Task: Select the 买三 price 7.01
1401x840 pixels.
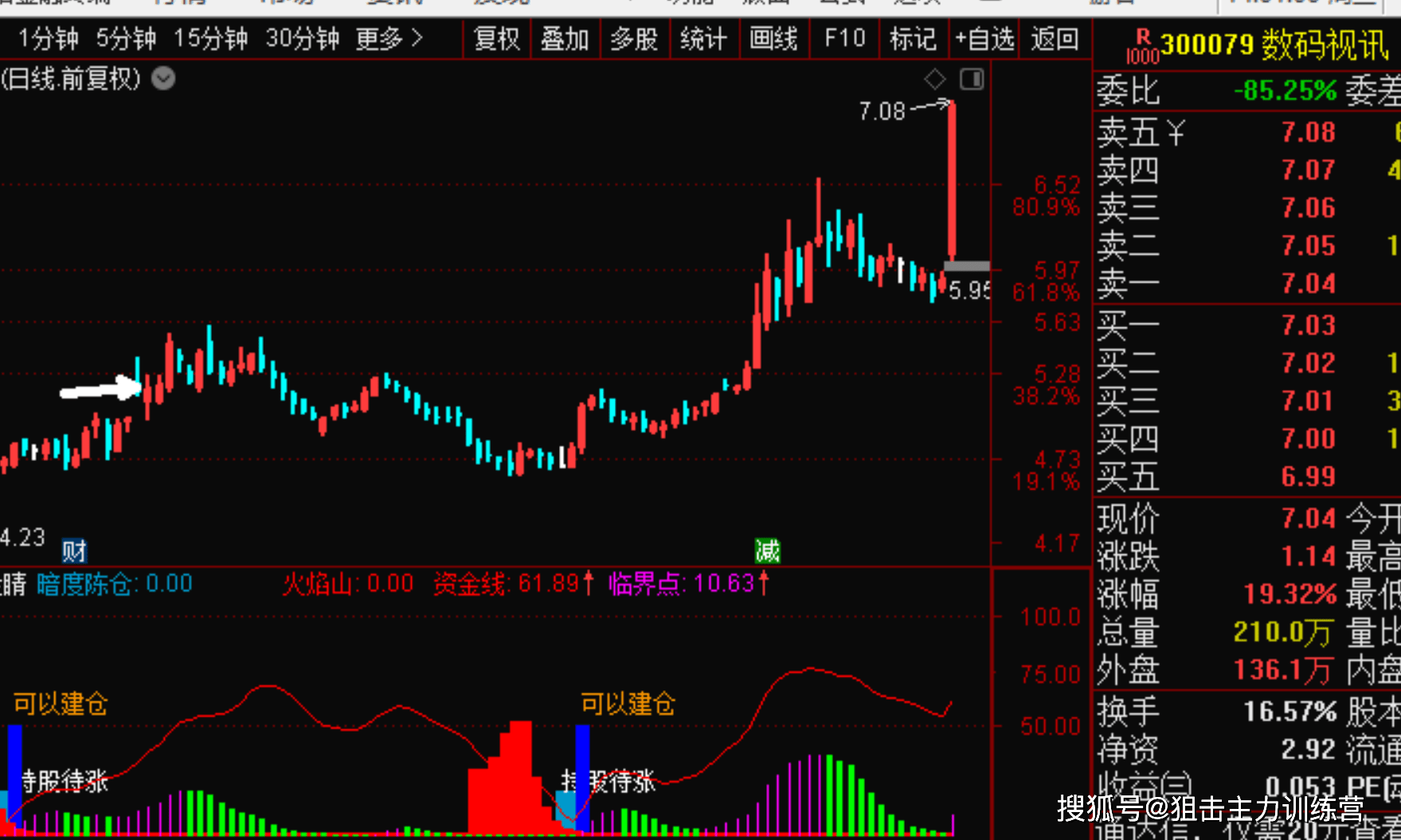Action: pos(1308,400)
